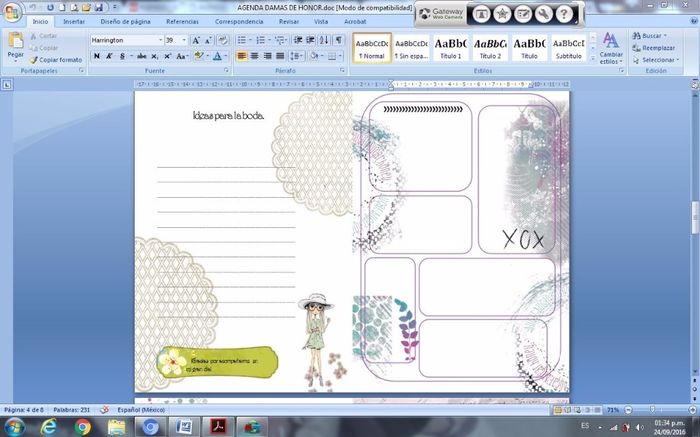Open the Diseño de página tab
This screenshot has width=700, height=437.
click(x=124, y=21)
